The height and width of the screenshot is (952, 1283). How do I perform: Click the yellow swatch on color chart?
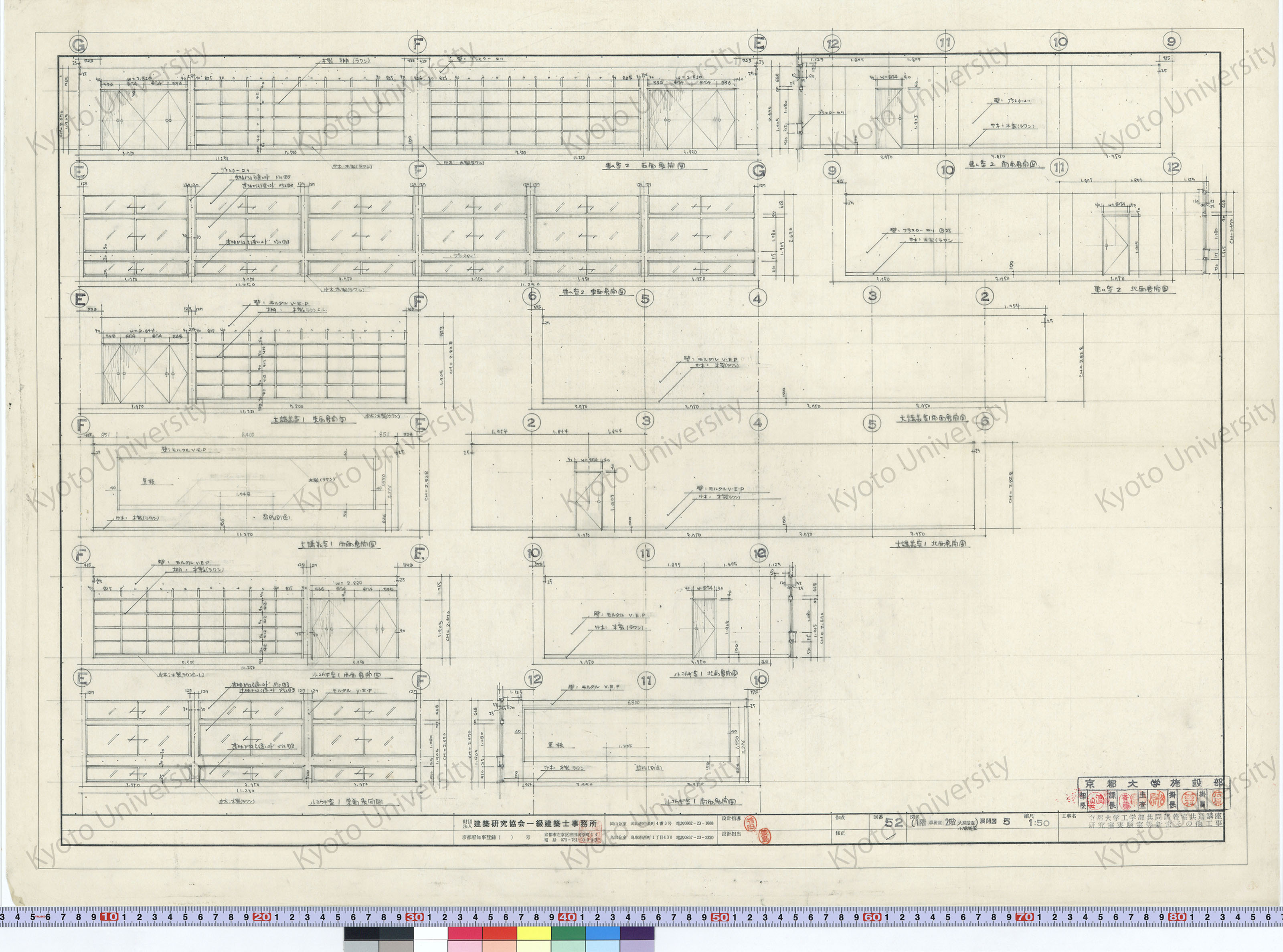[x=534, y=934]
